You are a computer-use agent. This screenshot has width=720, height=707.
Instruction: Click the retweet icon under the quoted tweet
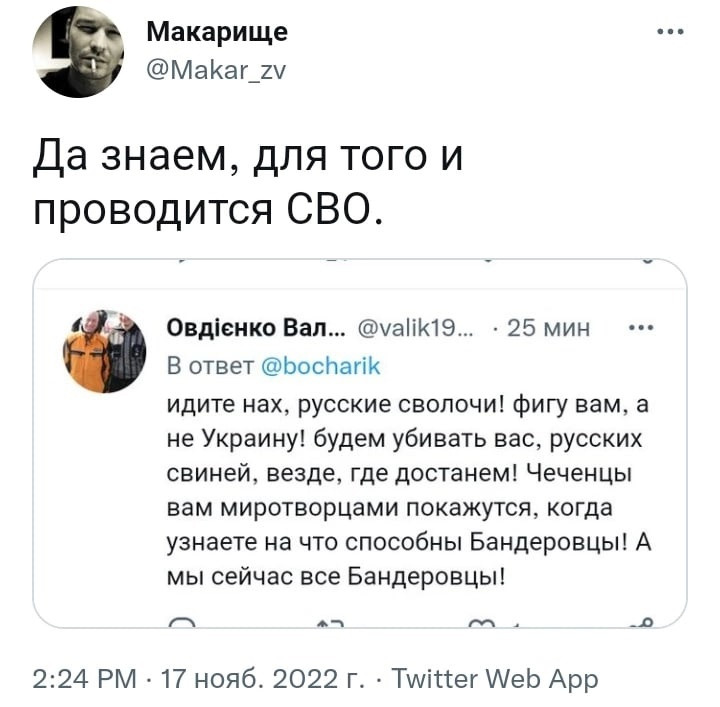point(330,622)
